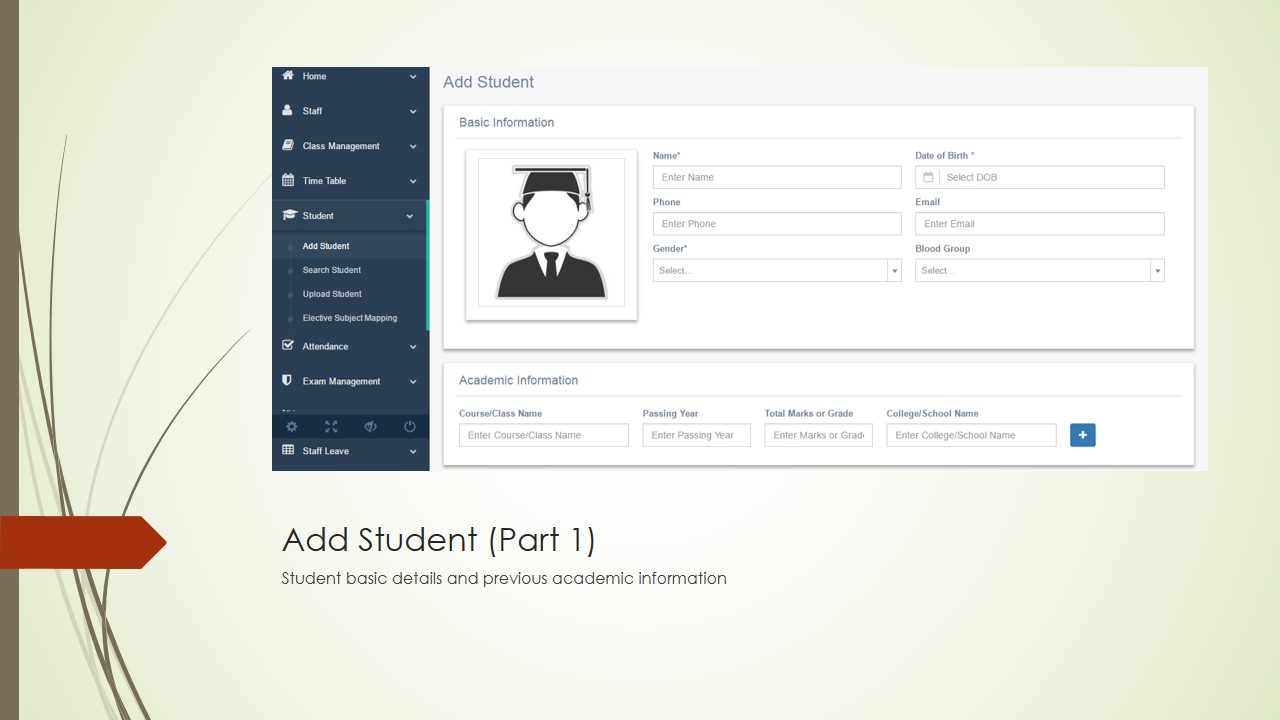This screenshot has height=720, width=1280.
Task: Click the Exam Management shield icon
Action: click(x=288, y=381)
